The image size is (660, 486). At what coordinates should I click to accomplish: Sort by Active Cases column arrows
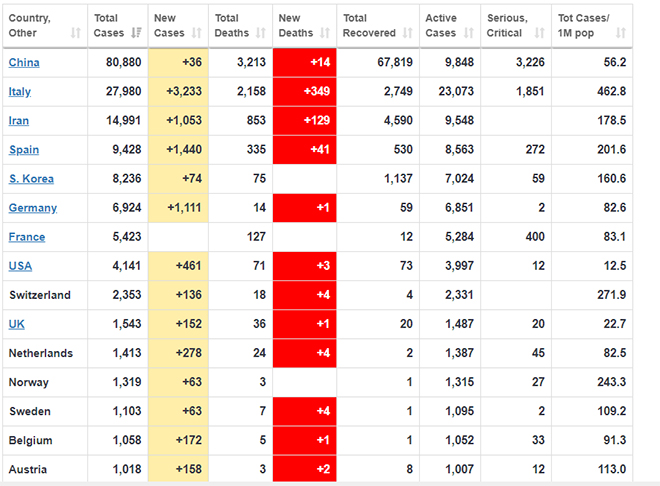coord(469,33)
